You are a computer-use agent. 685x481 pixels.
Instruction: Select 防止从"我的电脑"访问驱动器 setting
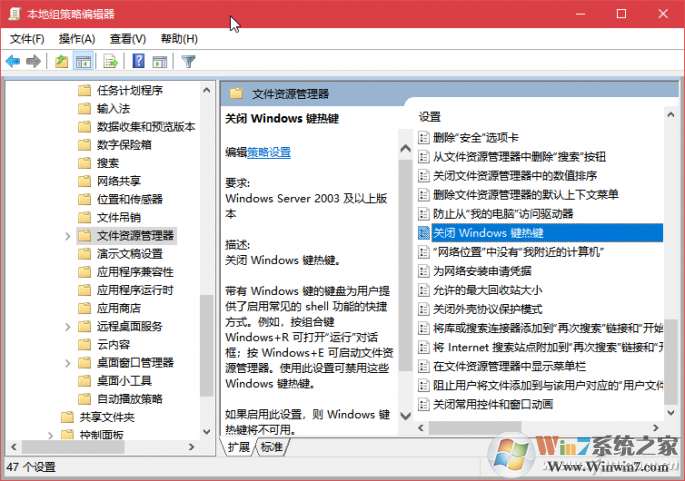503,214
